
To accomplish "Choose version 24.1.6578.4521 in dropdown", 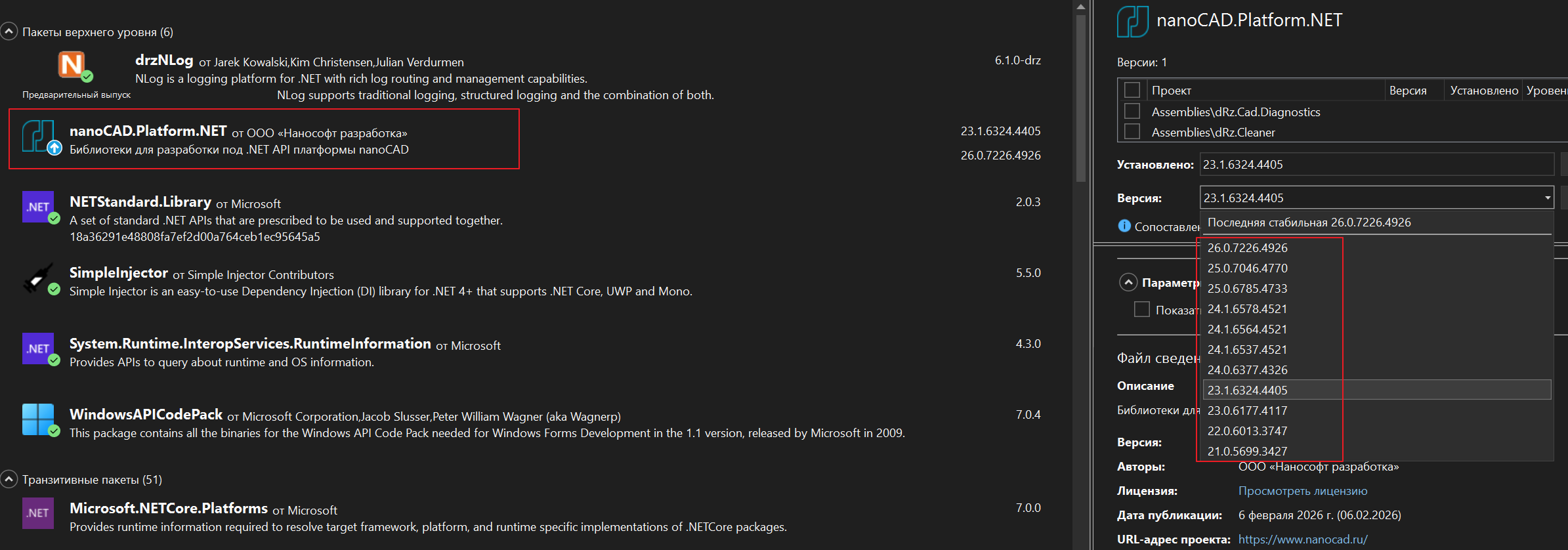I will [1247, 308].
